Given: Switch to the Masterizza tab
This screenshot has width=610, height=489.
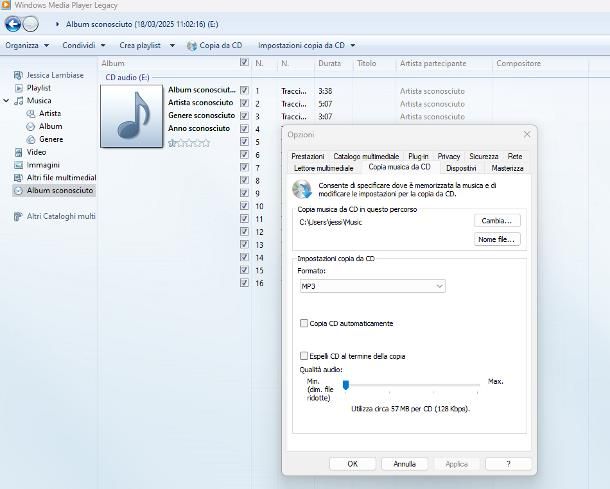Looking at the screenshot, I should (507, 168).
